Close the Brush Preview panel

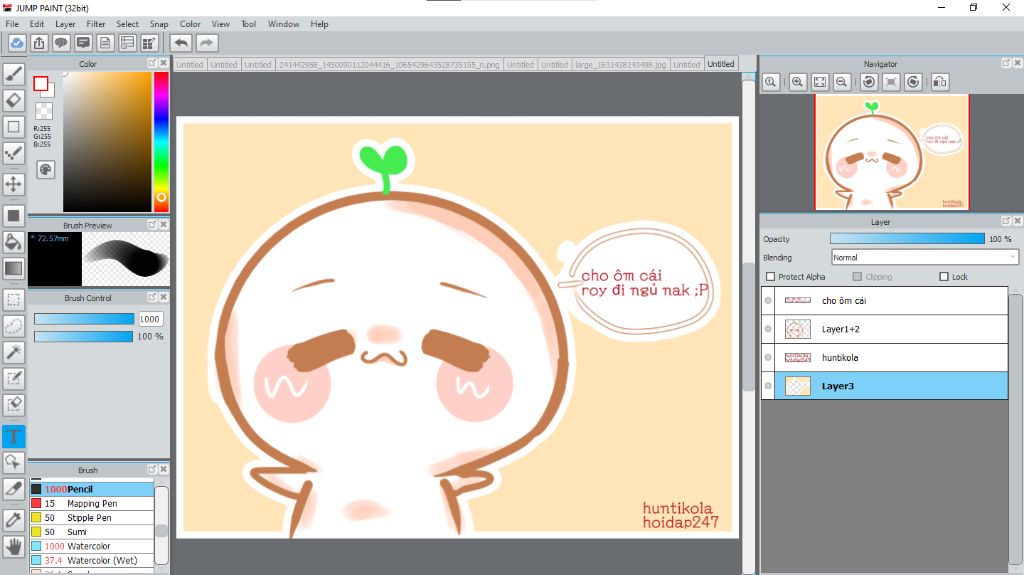click(163, 224)
